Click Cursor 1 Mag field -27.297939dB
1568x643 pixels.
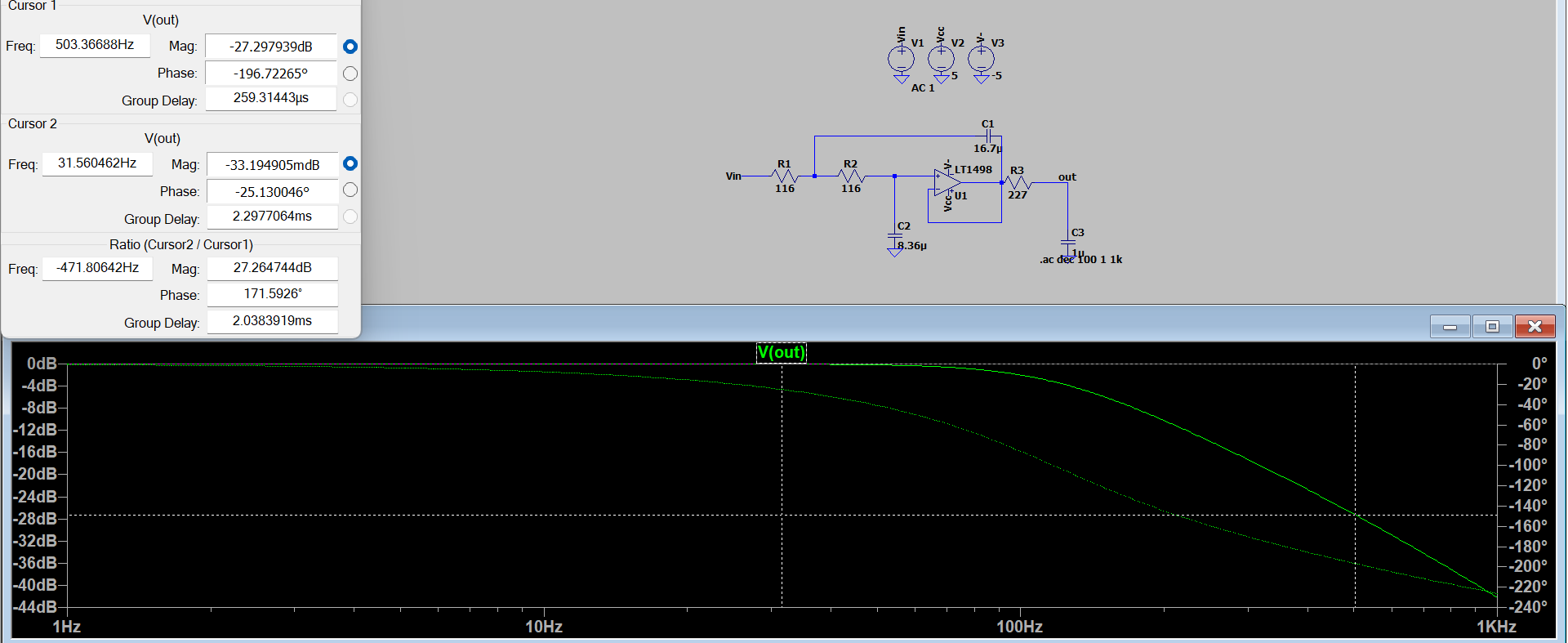(x=271, y=47)
